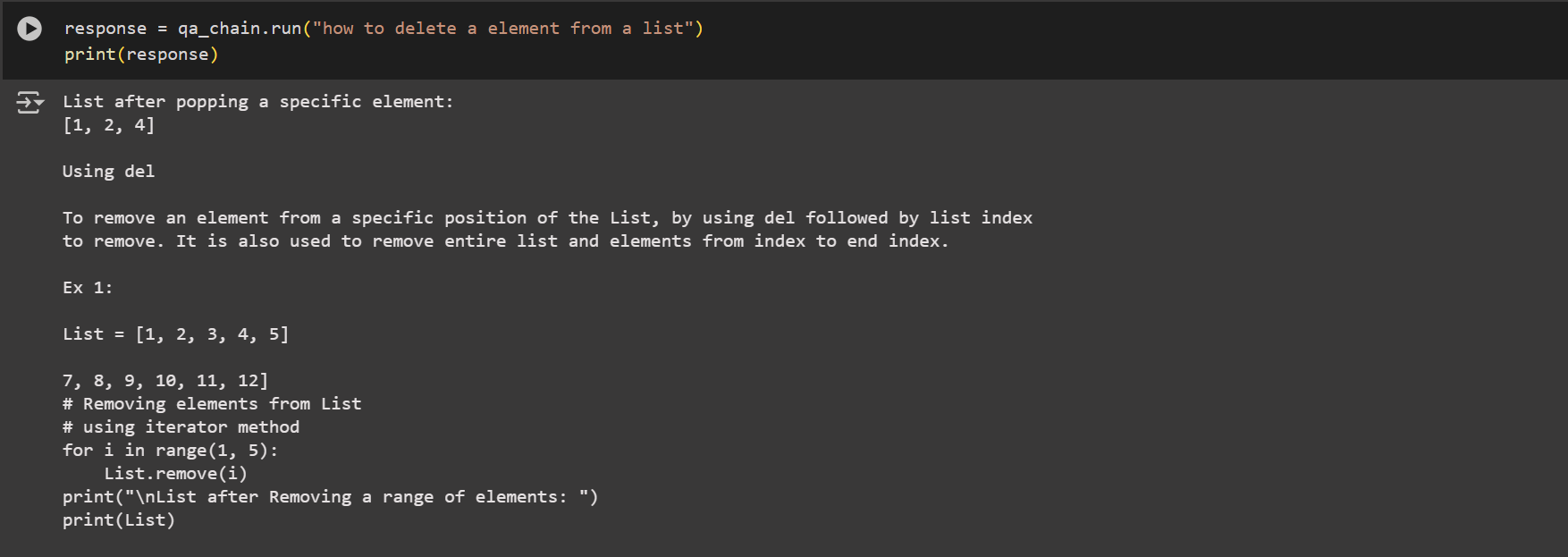This screenshot has height=557, width=1568.
Task: Click the output actions icon beside the output
Action: click(x=30, y=103)
